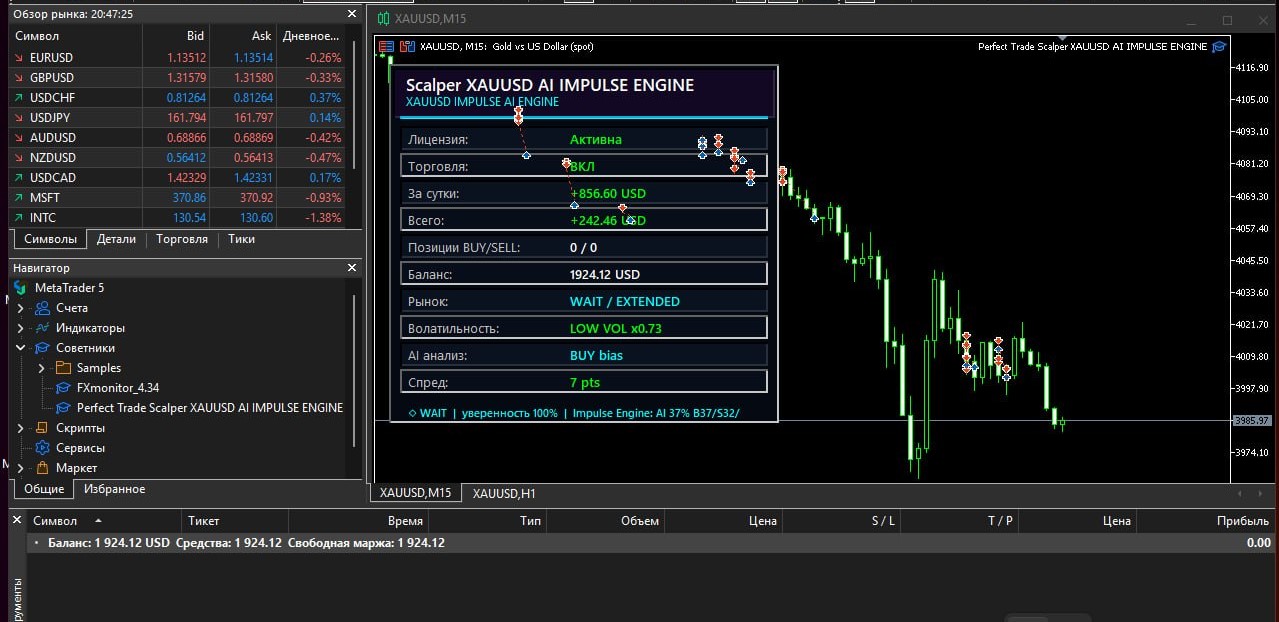Click the MetaTrader 5 logo icon in Navigator
This screenshot has width=1279, height=622.
tap(20, 288)
